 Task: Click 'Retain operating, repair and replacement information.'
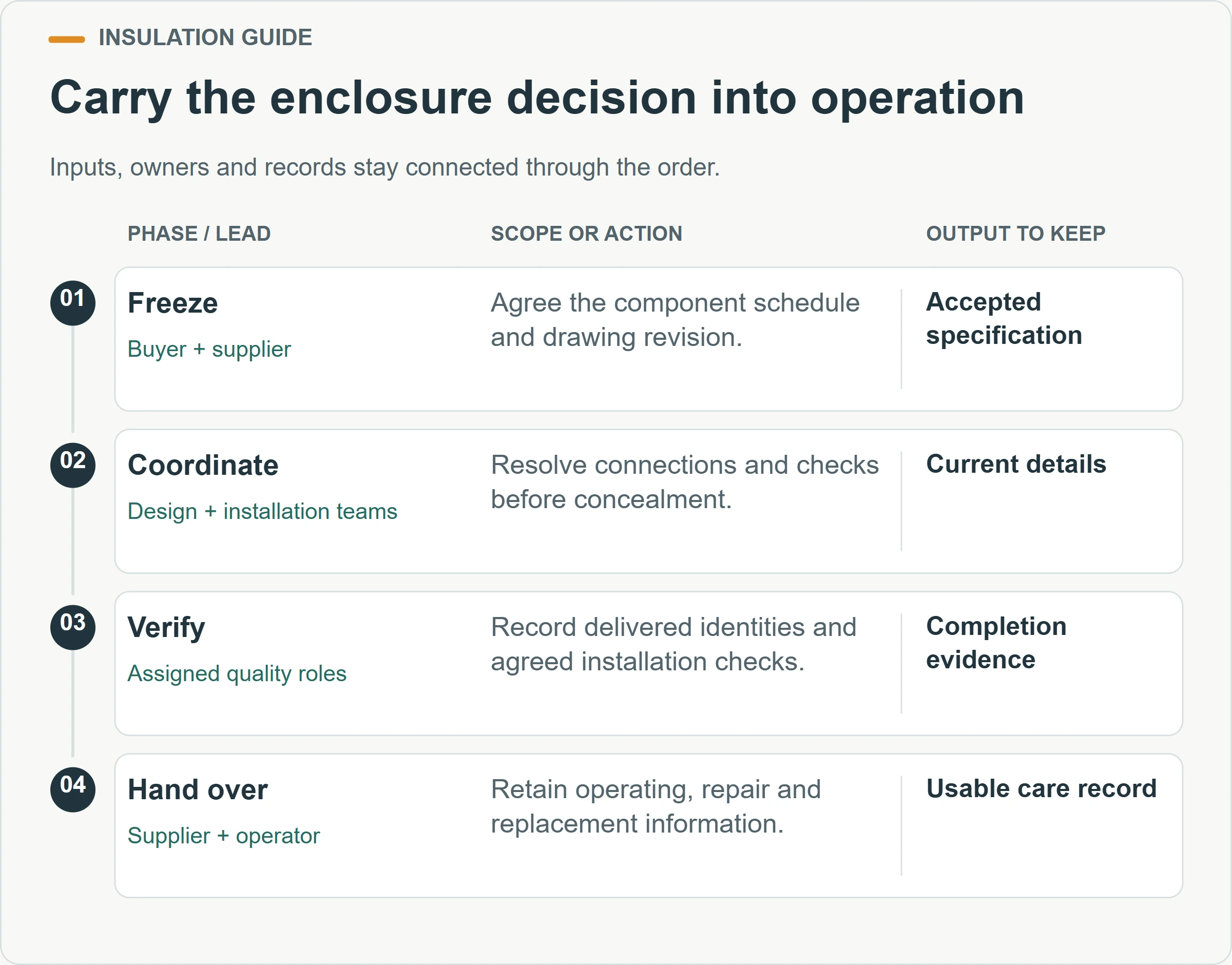[x=655, y=806]
